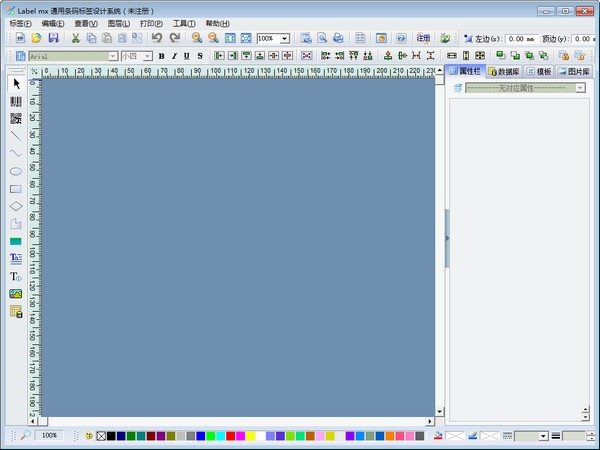Open the 打印(P) menu

(151, 22)
